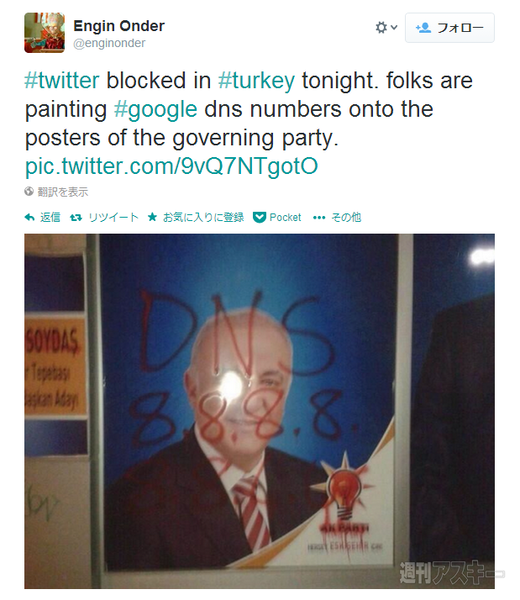Click the retweet text label
This screenshot has height=600, width=520.
(x=113, y=217)
